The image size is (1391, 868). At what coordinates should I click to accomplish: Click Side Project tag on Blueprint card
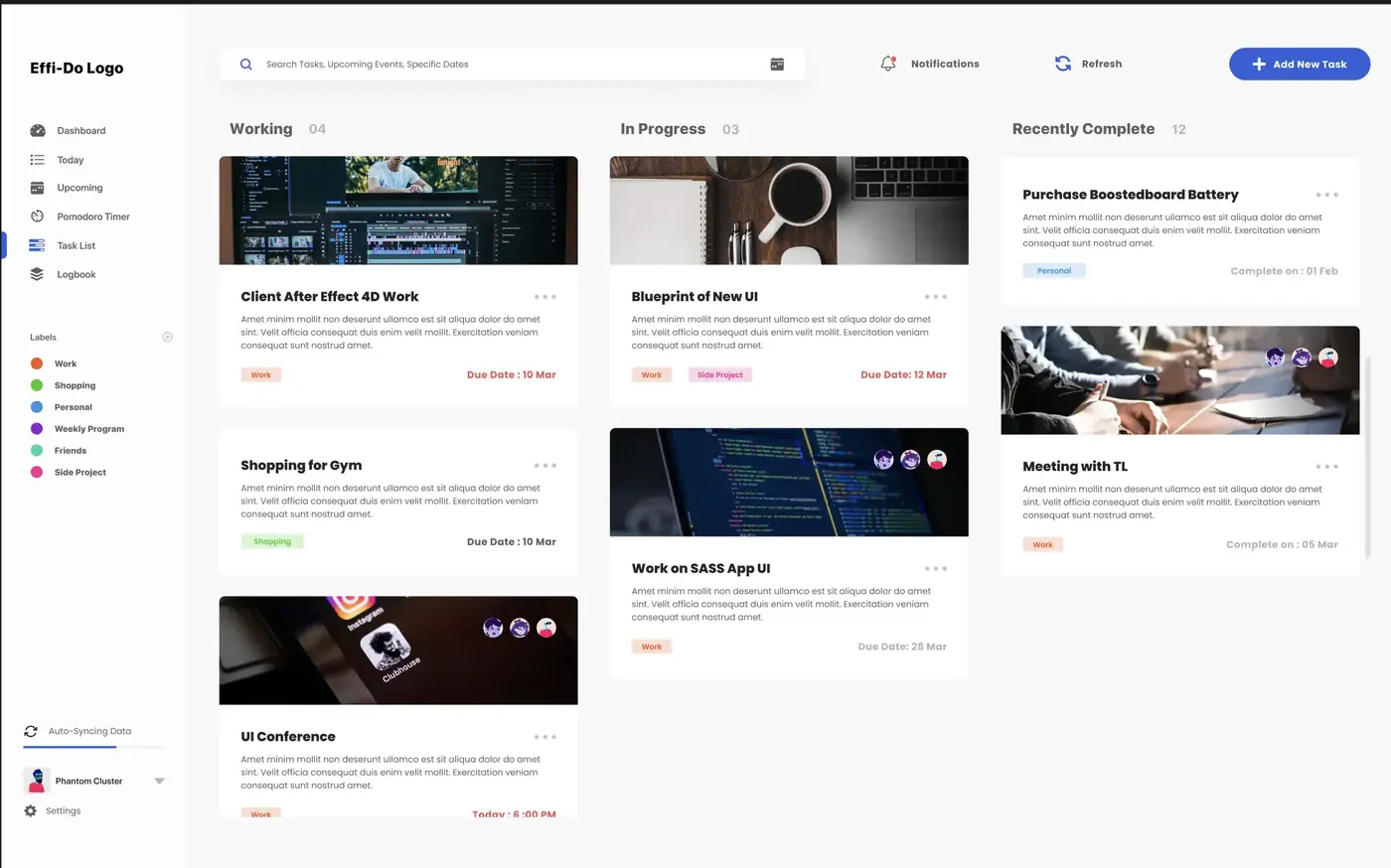click(x=720, y=375)
